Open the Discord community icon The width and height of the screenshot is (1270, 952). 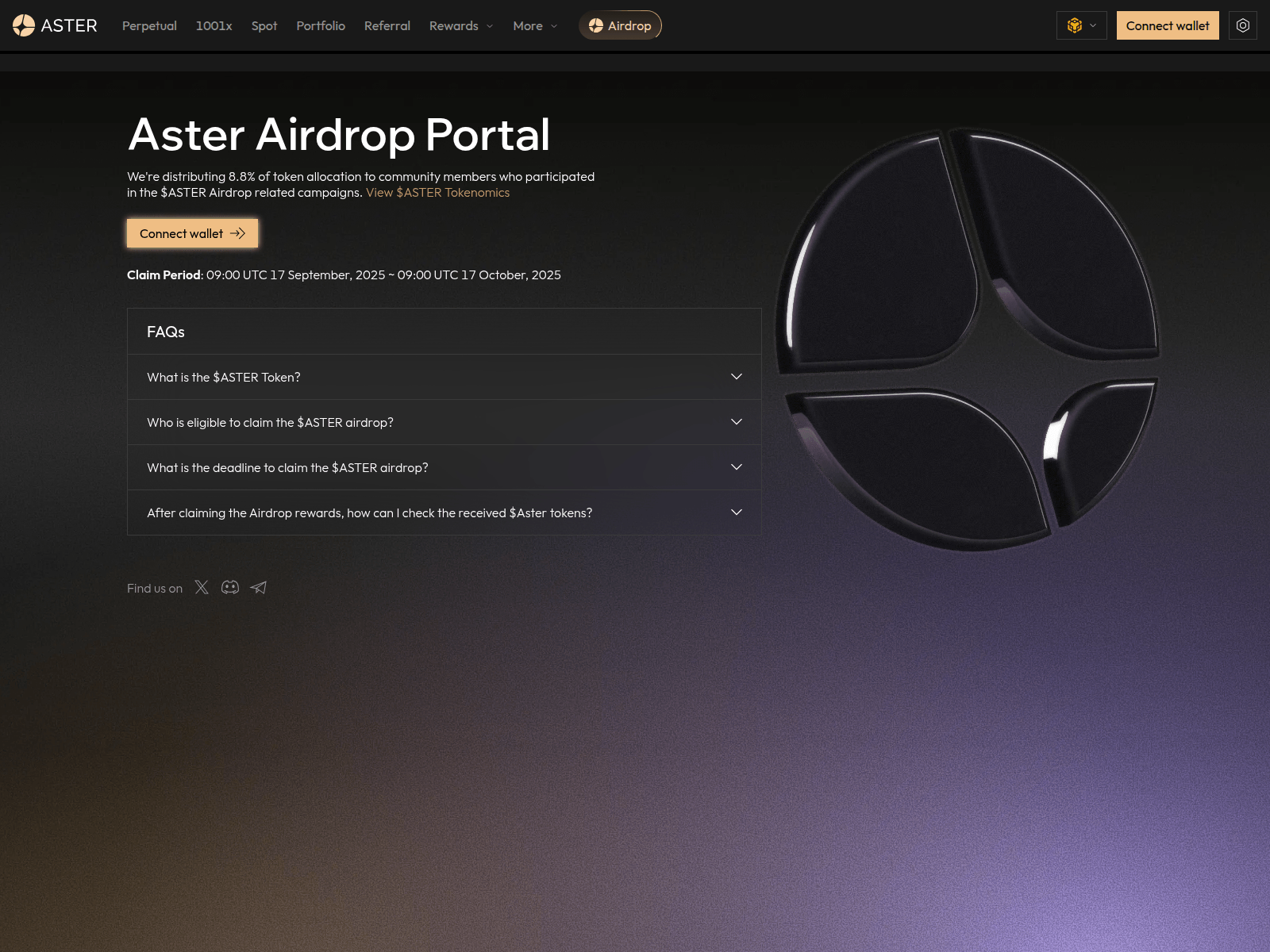(x=229, y=587)
